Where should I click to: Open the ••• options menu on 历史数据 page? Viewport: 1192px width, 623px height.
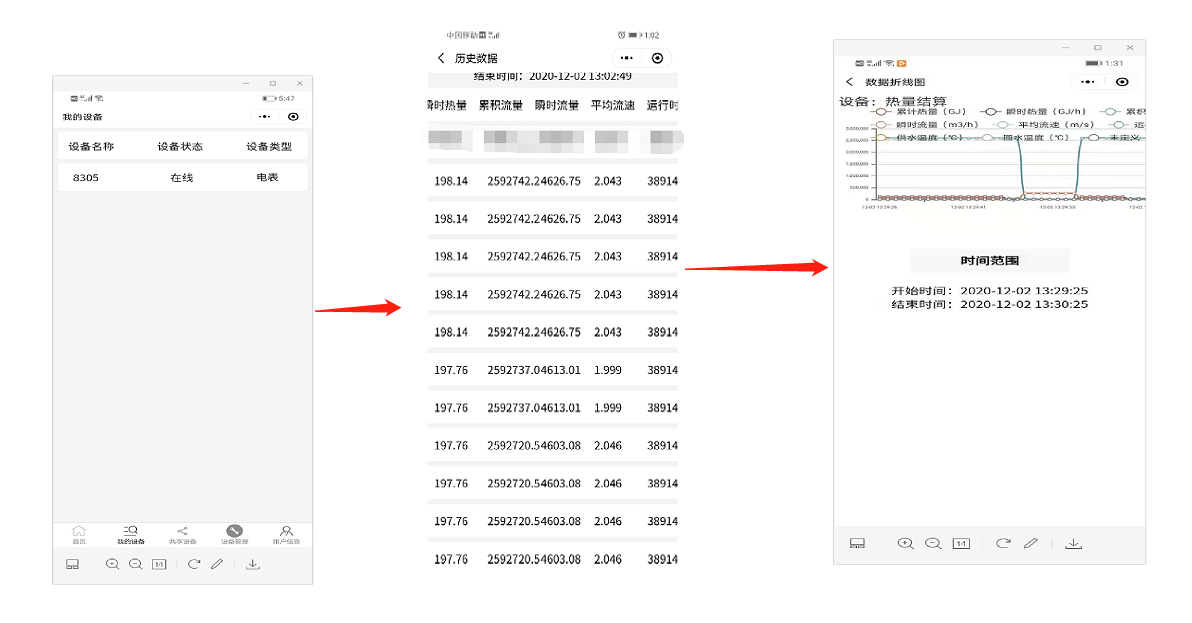tap(624, 58)
